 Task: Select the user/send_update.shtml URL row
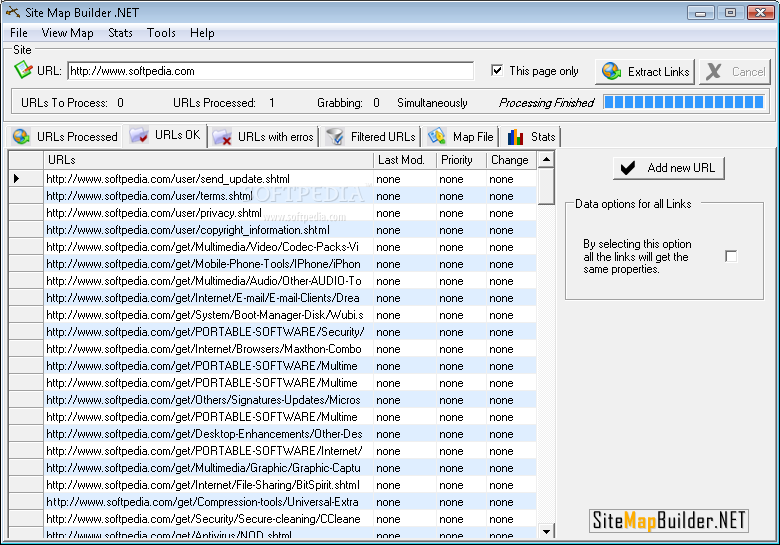pyautogui.click(x=290, y=179)
